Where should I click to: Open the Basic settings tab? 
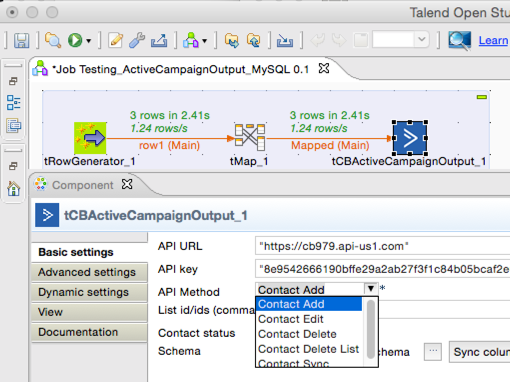point(89,252)
